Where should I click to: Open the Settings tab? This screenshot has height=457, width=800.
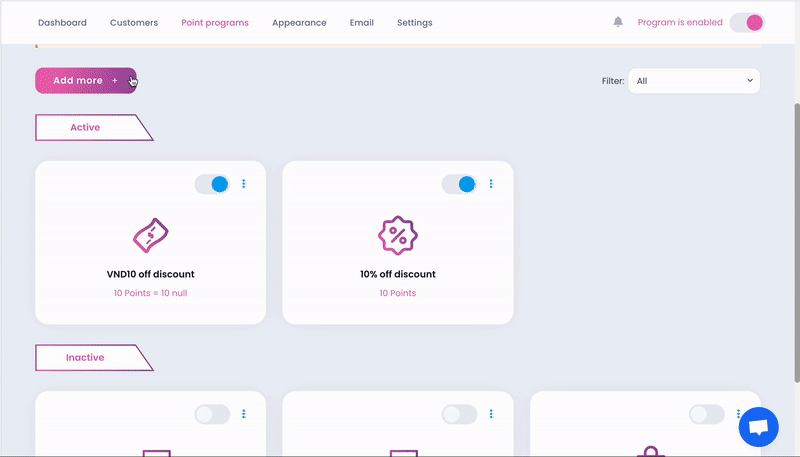coord(415,22)
